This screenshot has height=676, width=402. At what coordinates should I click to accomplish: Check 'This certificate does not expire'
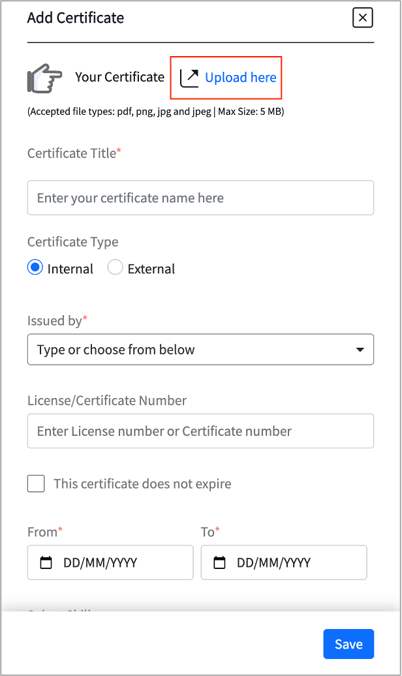[36, 484]
